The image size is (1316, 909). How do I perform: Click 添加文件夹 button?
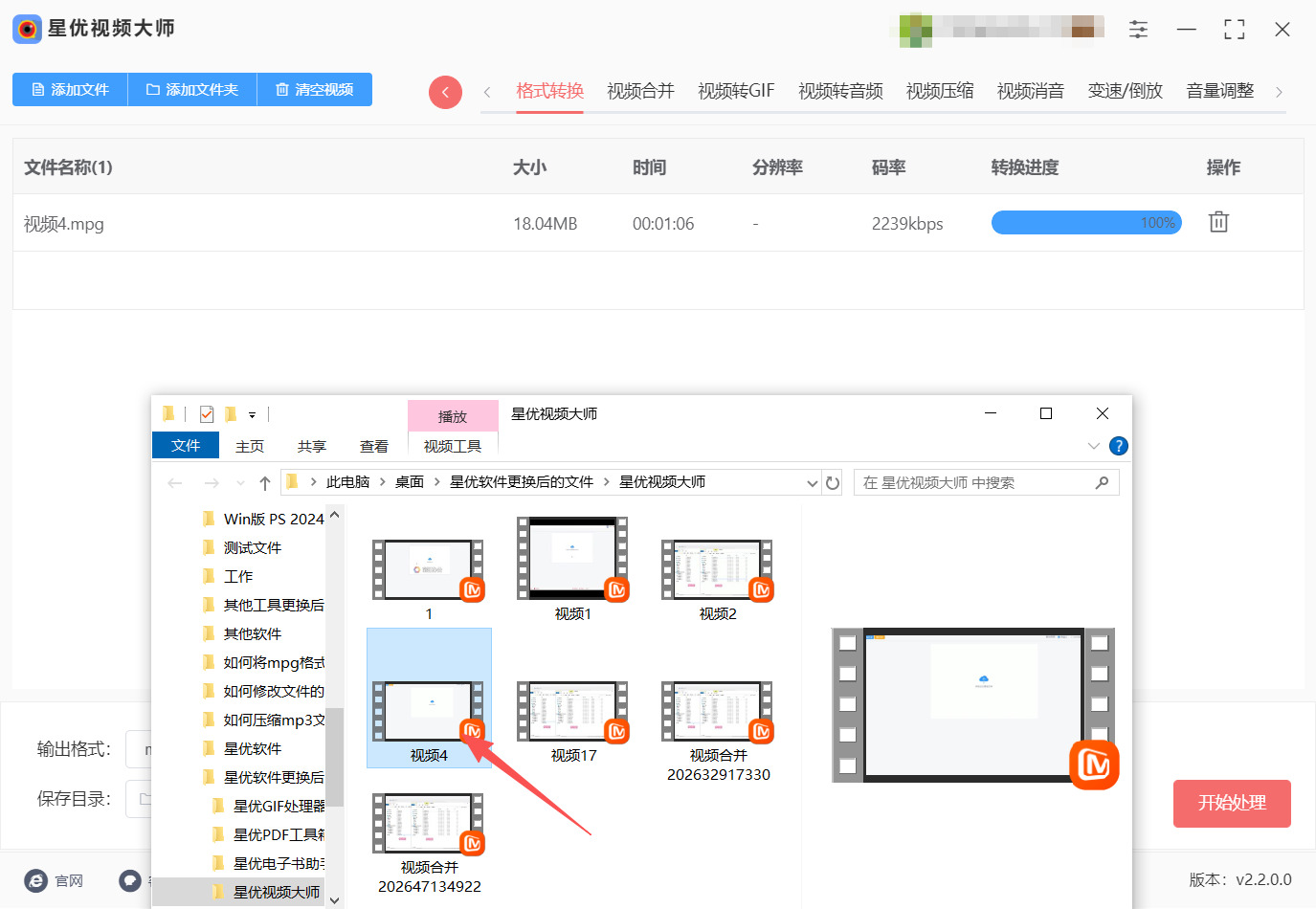191,89
